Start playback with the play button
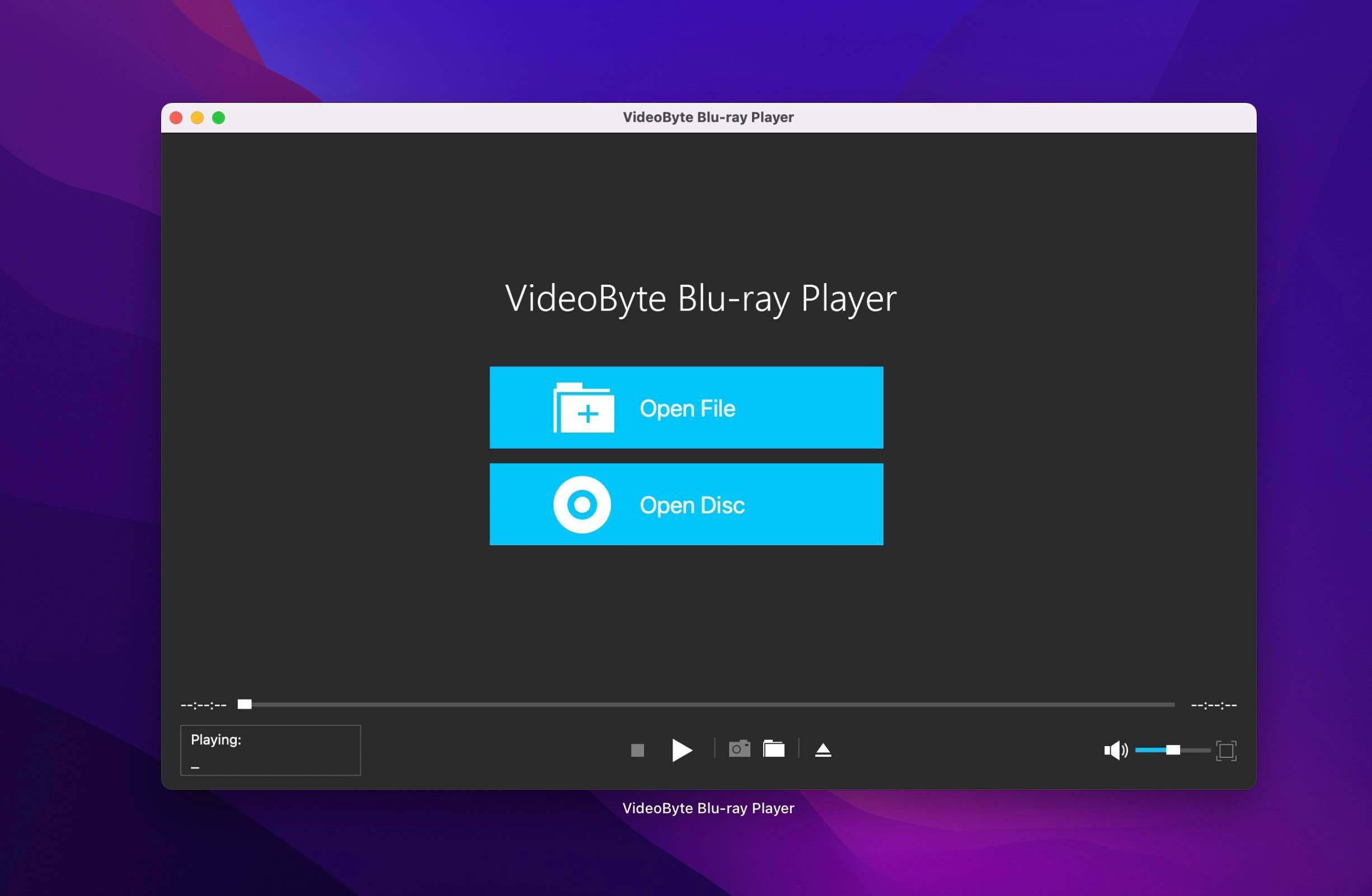 (x=682, y=750)
